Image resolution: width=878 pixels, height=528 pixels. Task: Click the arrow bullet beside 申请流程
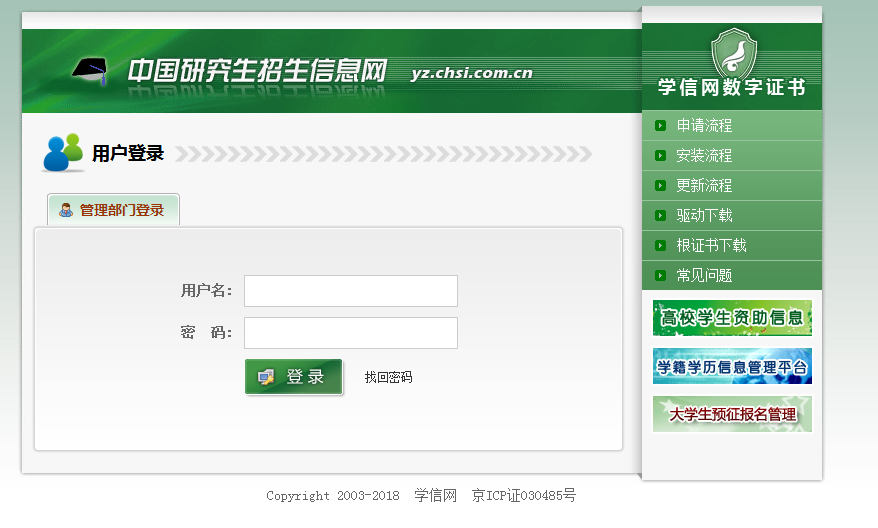pyautogui.click(x=661, y=125)
